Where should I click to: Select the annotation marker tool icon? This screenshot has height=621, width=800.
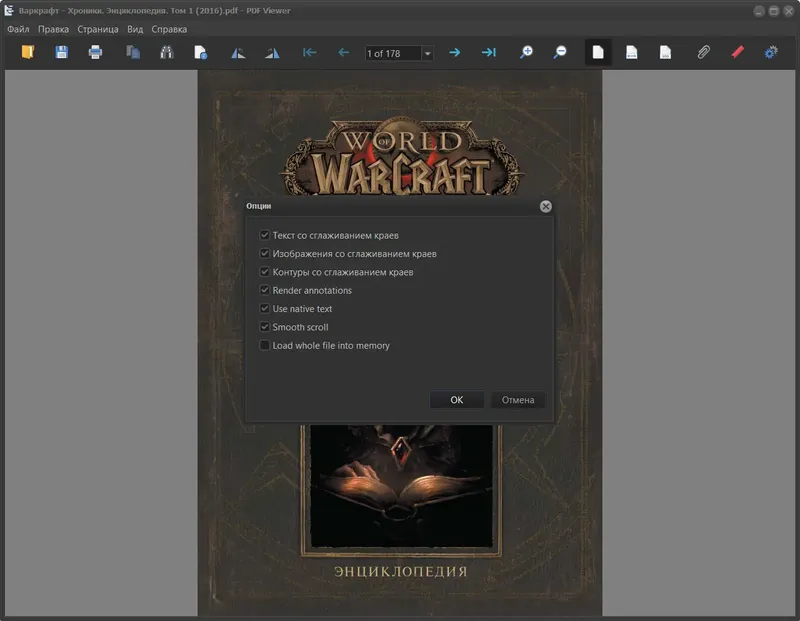[x=737, y=51]
